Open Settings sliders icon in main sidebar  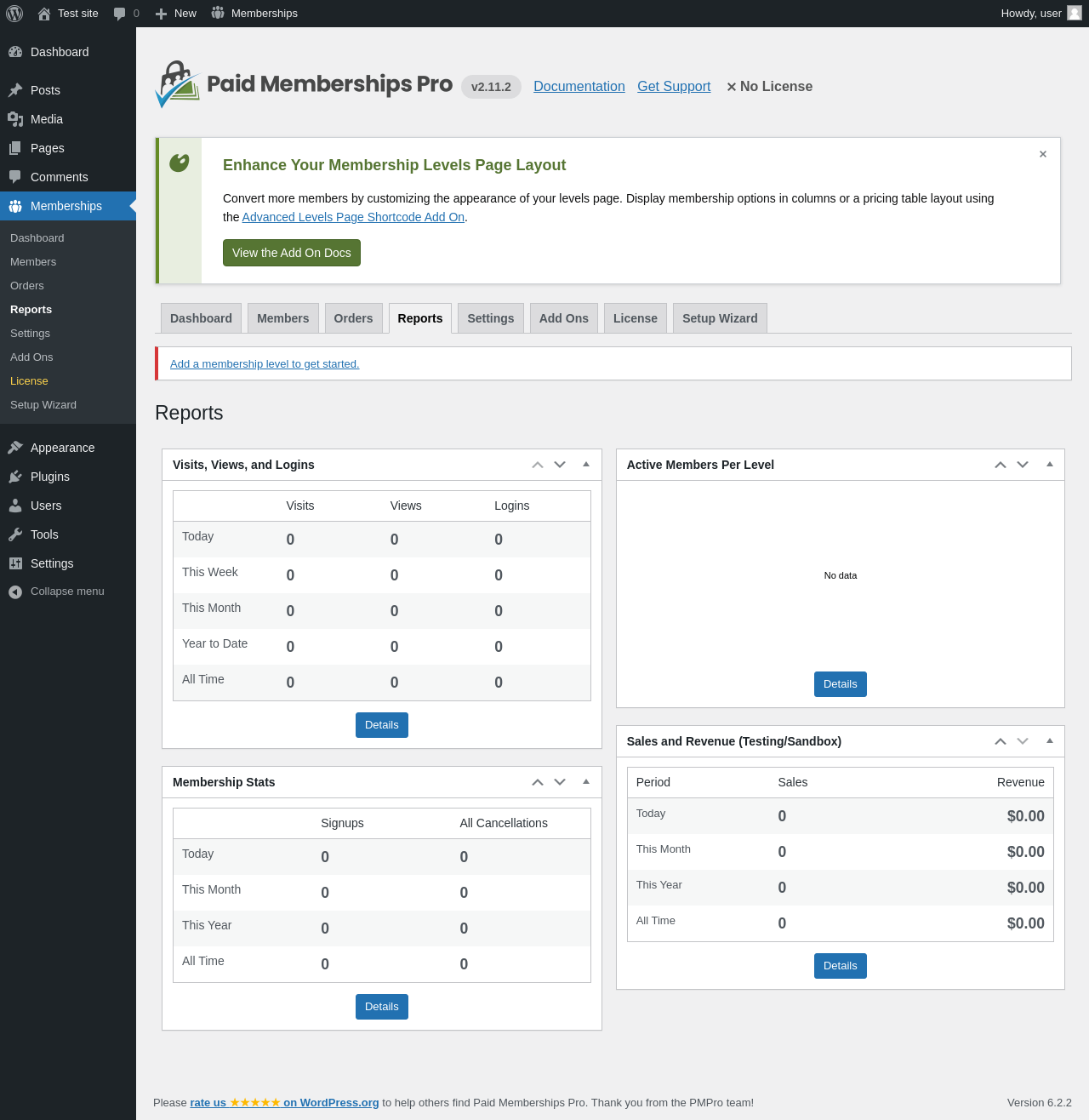(x=15, y=563)
